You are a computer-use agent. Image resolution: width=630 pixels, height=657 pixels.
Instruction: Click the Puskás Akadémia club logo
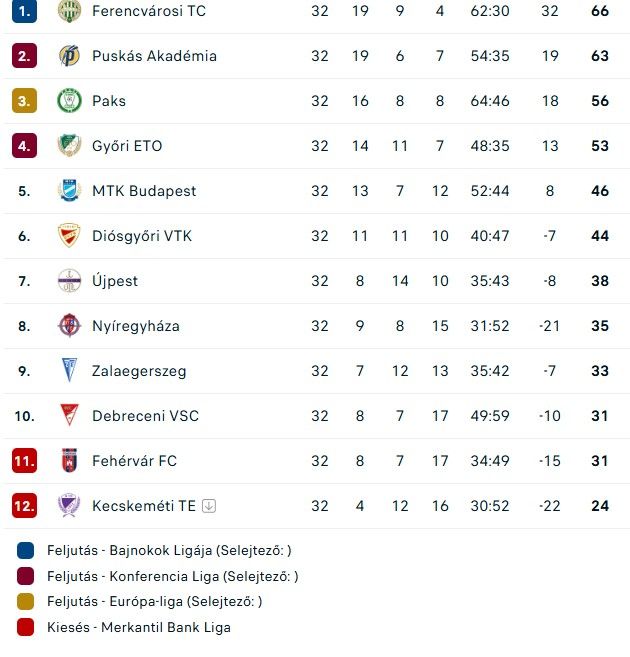coord(69,56)
